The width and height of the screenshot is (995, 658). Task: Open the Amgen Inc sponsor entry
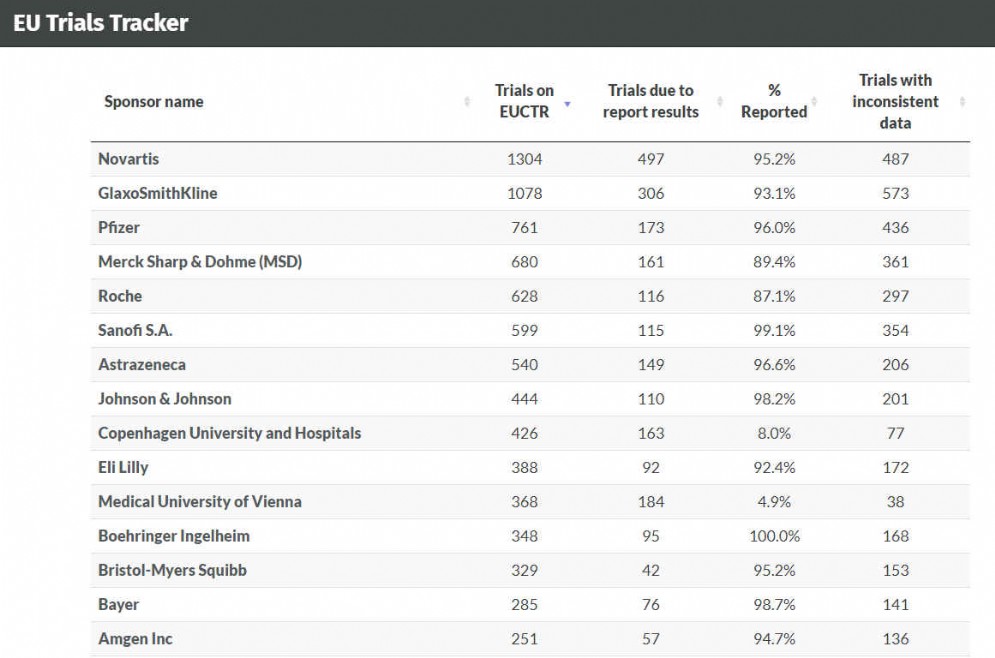point(135,638)
